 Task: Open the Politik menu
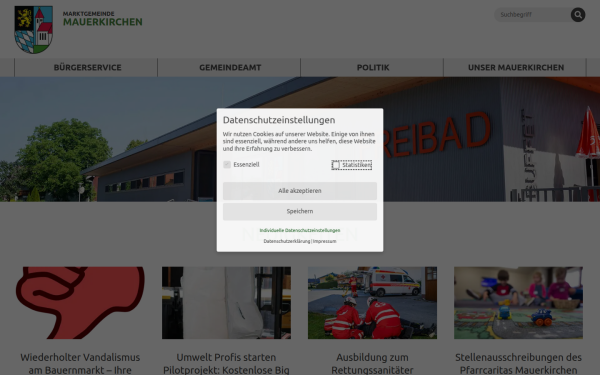[x=373, y=67]
